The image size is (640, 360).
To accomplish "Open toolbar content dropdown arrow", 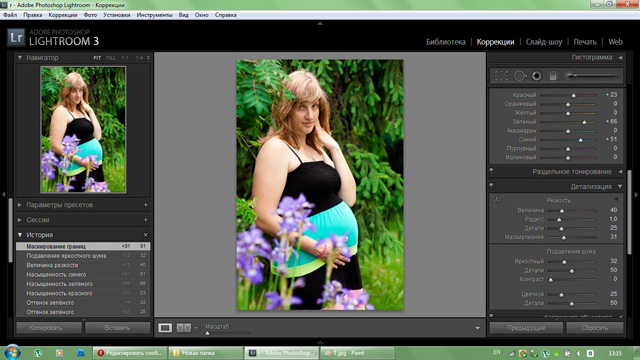I will pos(477,328).
